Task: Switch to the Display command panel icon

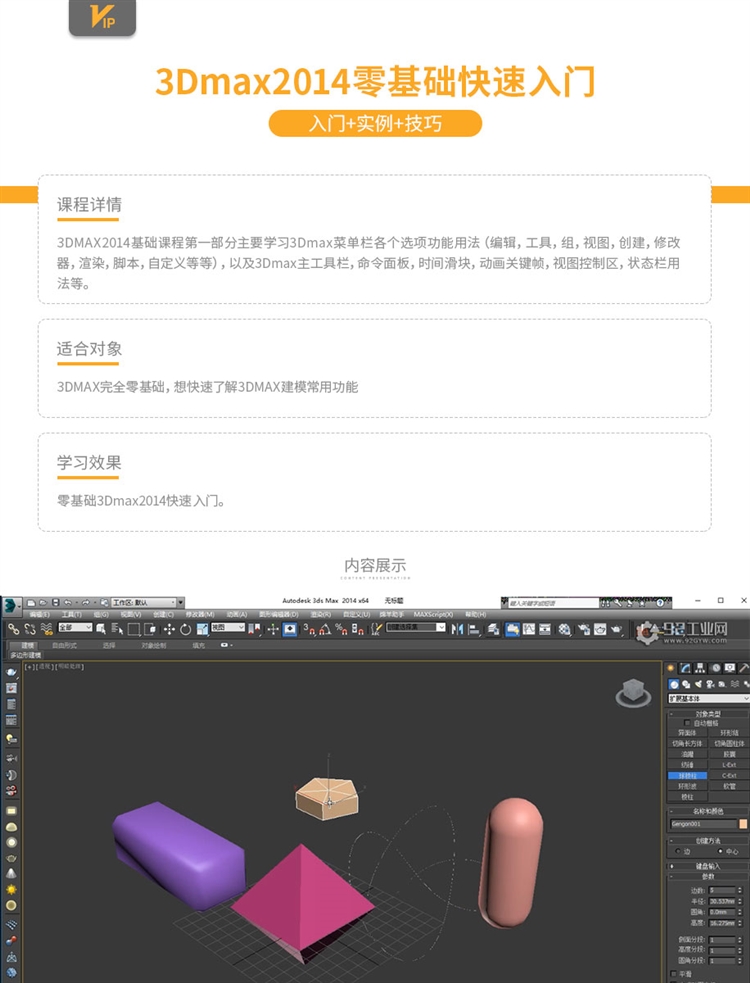Action: pyautogui.click(x=730, y=668)
